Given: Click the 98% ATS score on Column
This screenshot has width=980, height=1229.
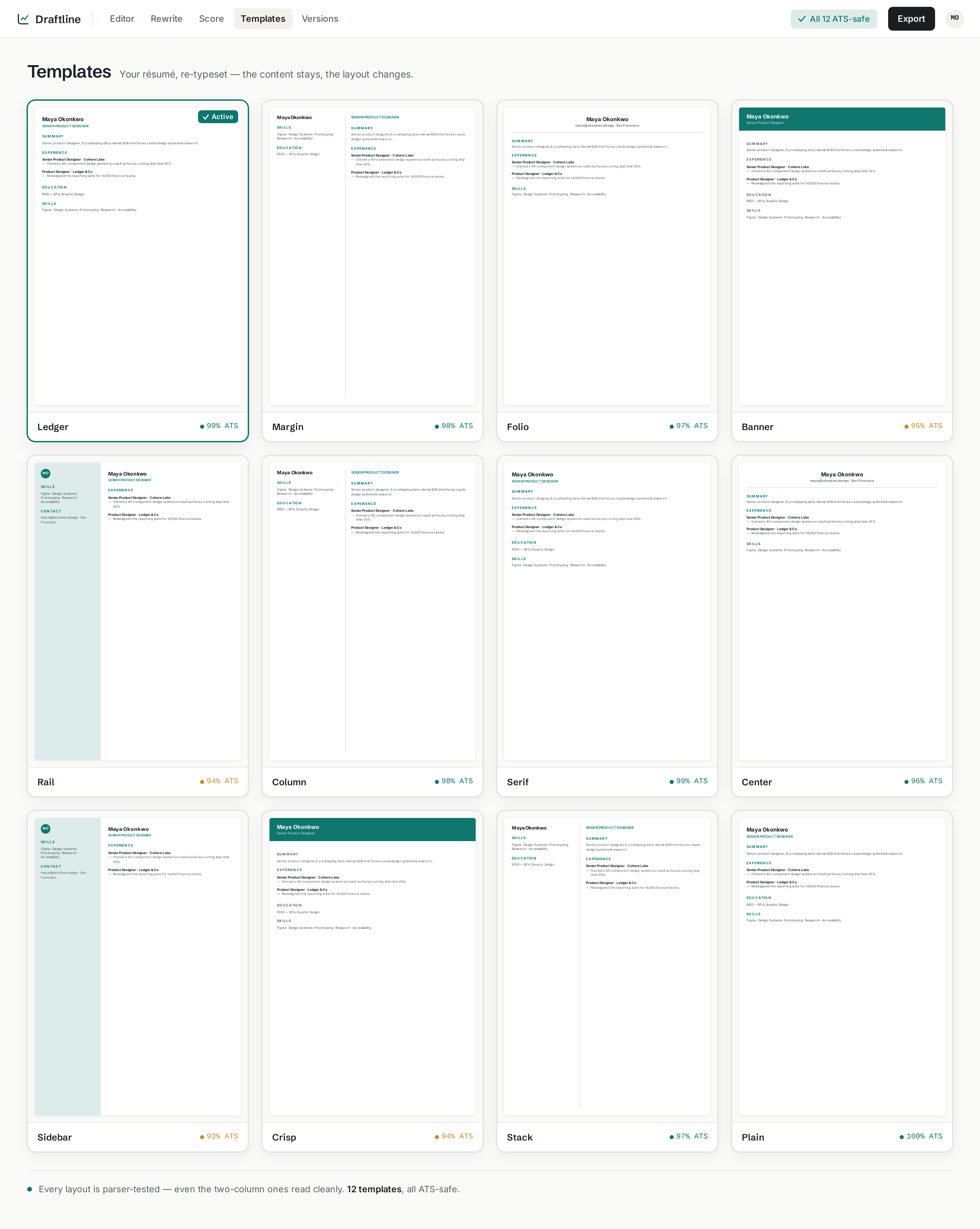Looking at the screenshot, I should click(454, 781).
